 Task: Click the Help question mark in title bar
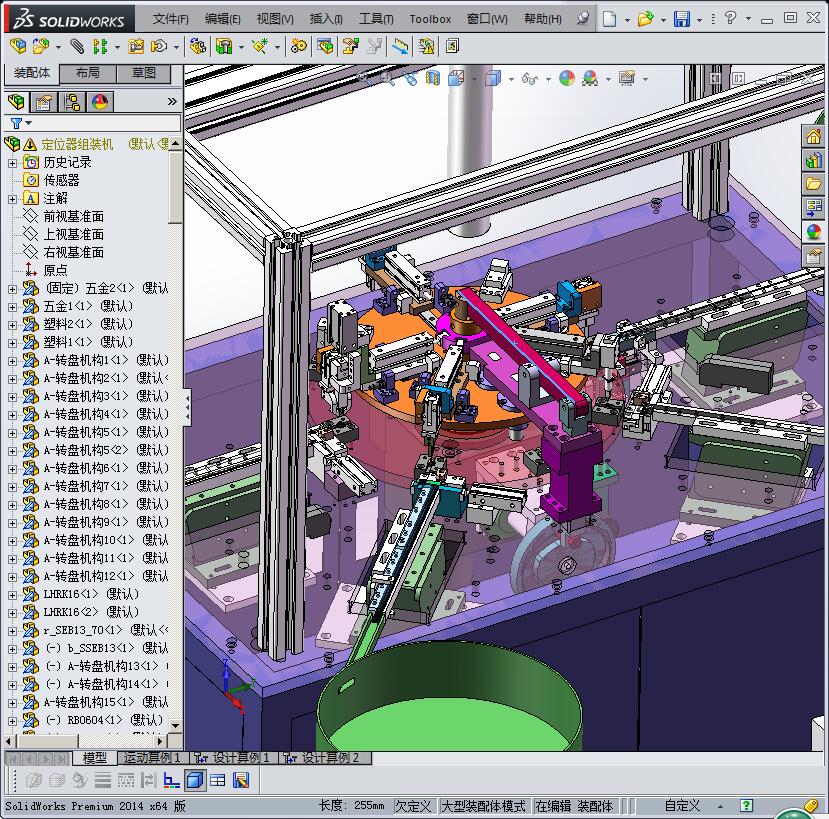click(730, 18)
